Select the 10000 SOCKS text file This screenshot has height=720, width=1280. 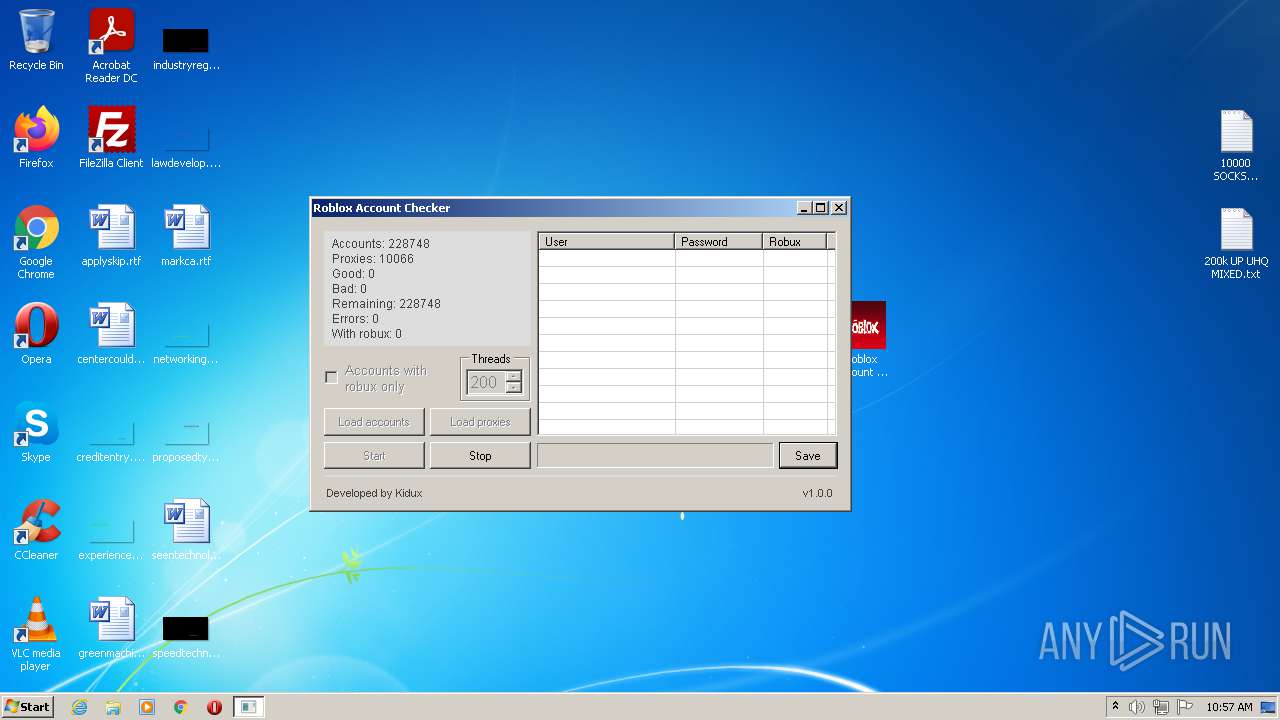click(1236, 145)
